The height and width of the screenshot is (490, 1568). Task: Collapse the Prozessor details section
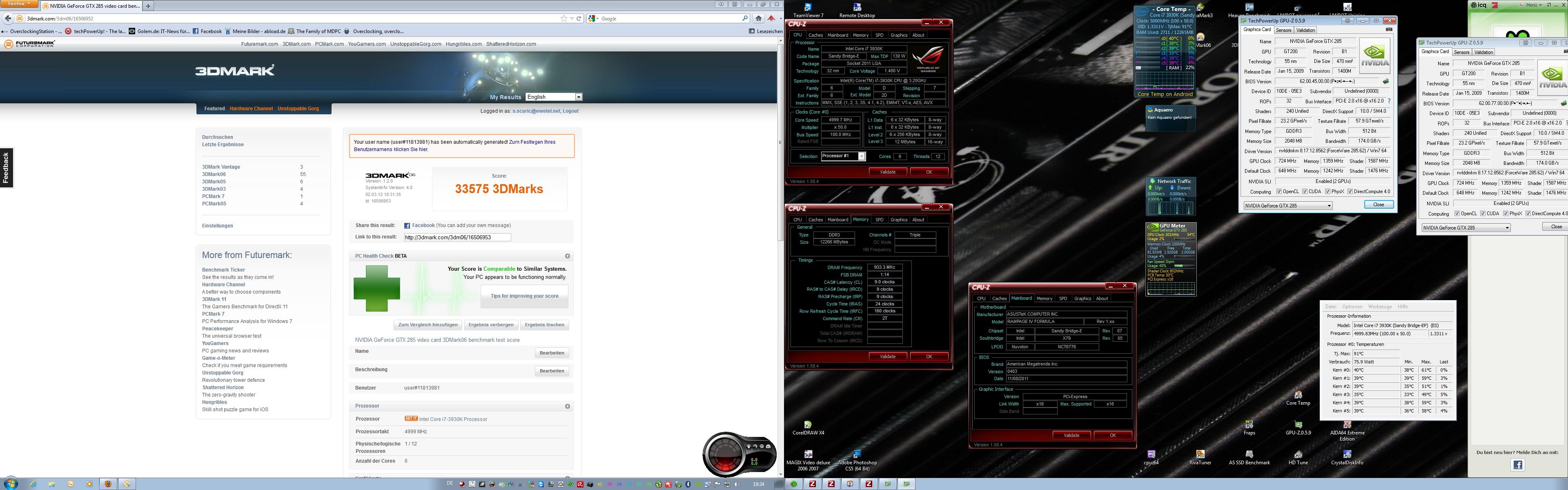(x=567, y=406)
